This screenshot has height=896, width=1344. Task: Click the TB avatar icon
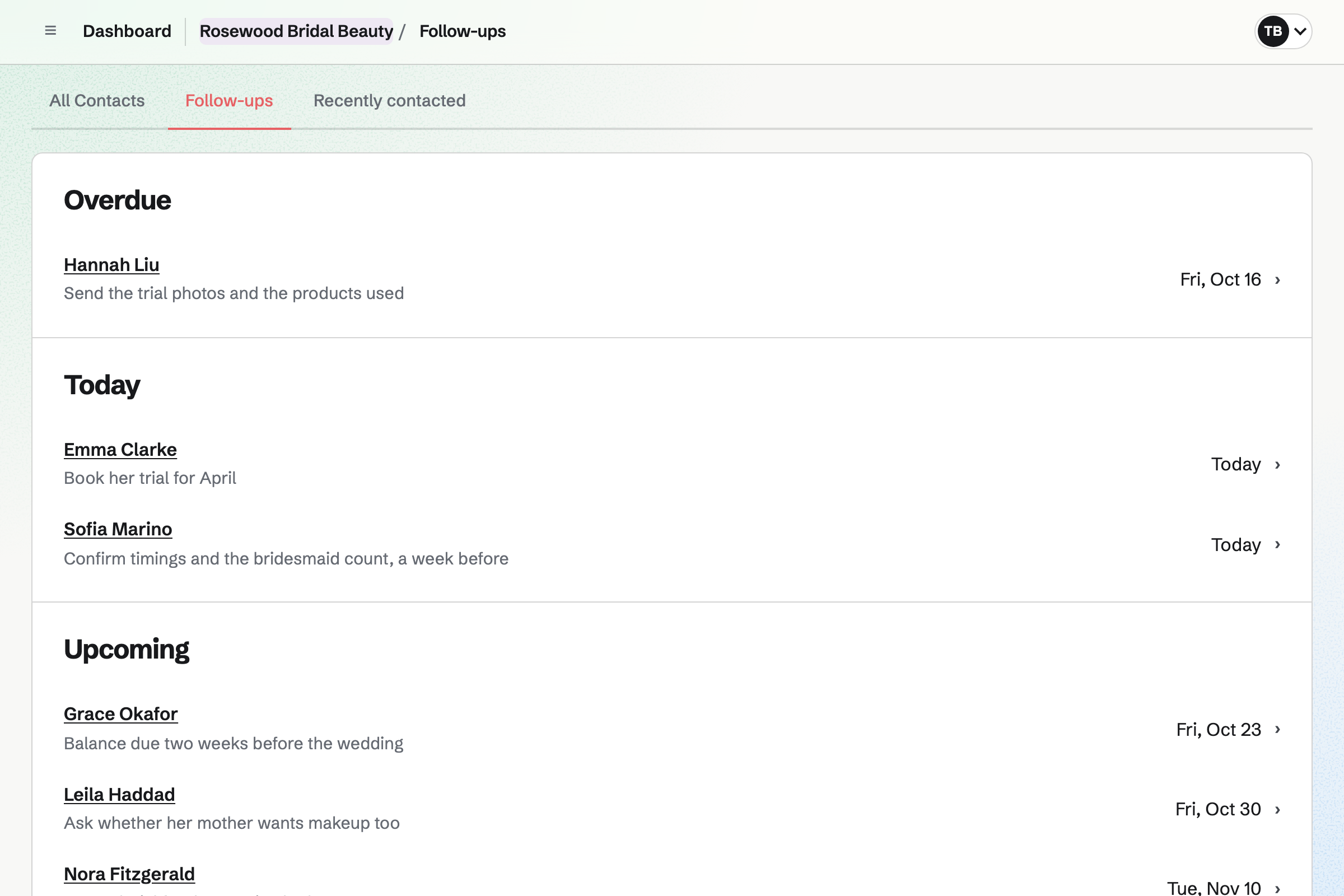[x=1272, y=31]
